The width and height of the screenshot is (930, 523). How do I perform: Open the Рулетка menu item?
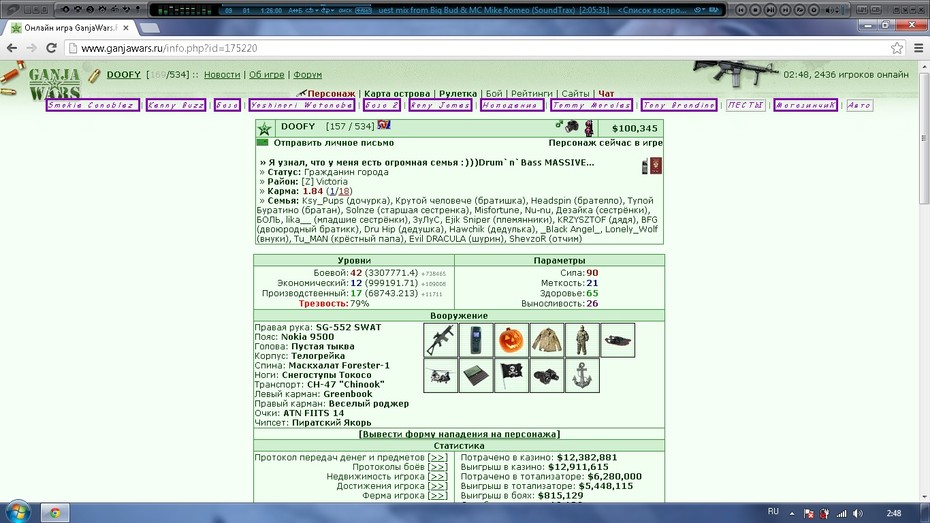pos(458,94)
